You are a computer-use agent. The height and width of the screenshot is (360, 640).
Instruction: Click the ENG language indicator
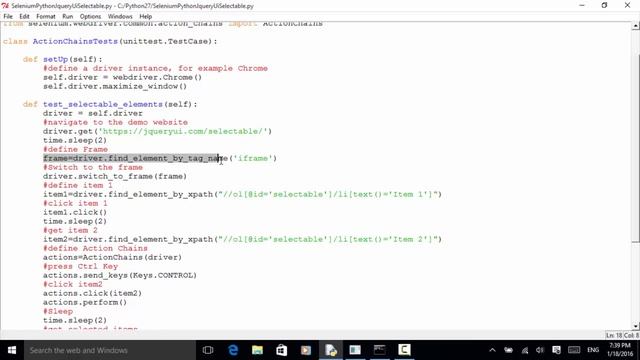coord(593,350)
